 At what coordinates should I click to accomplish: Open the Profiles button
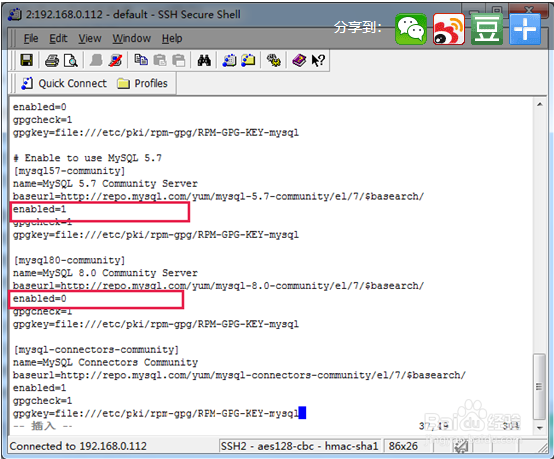coord(142,83)
